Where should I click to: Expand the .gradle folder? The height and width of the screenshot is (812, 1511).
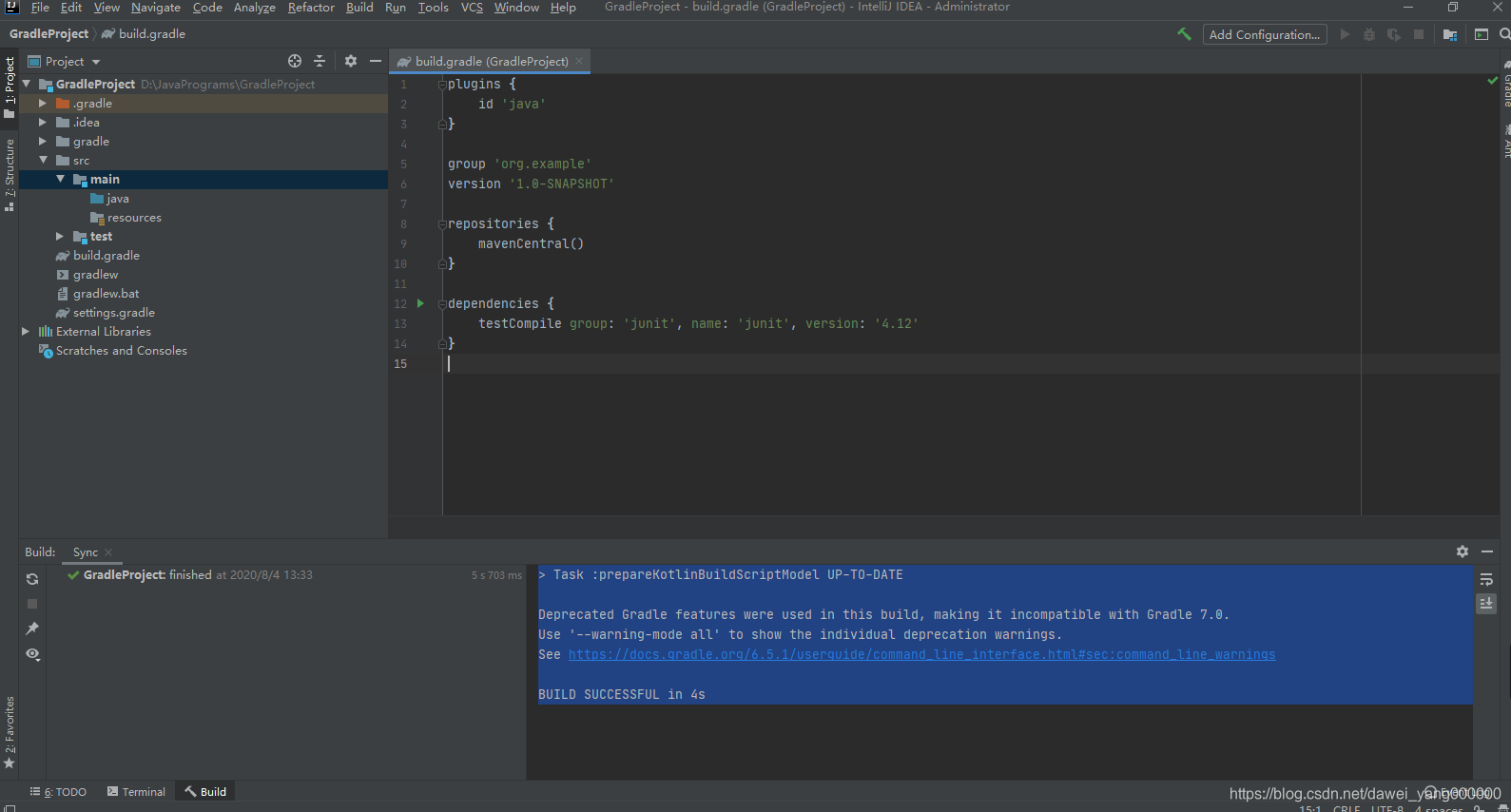coord(43,103)
